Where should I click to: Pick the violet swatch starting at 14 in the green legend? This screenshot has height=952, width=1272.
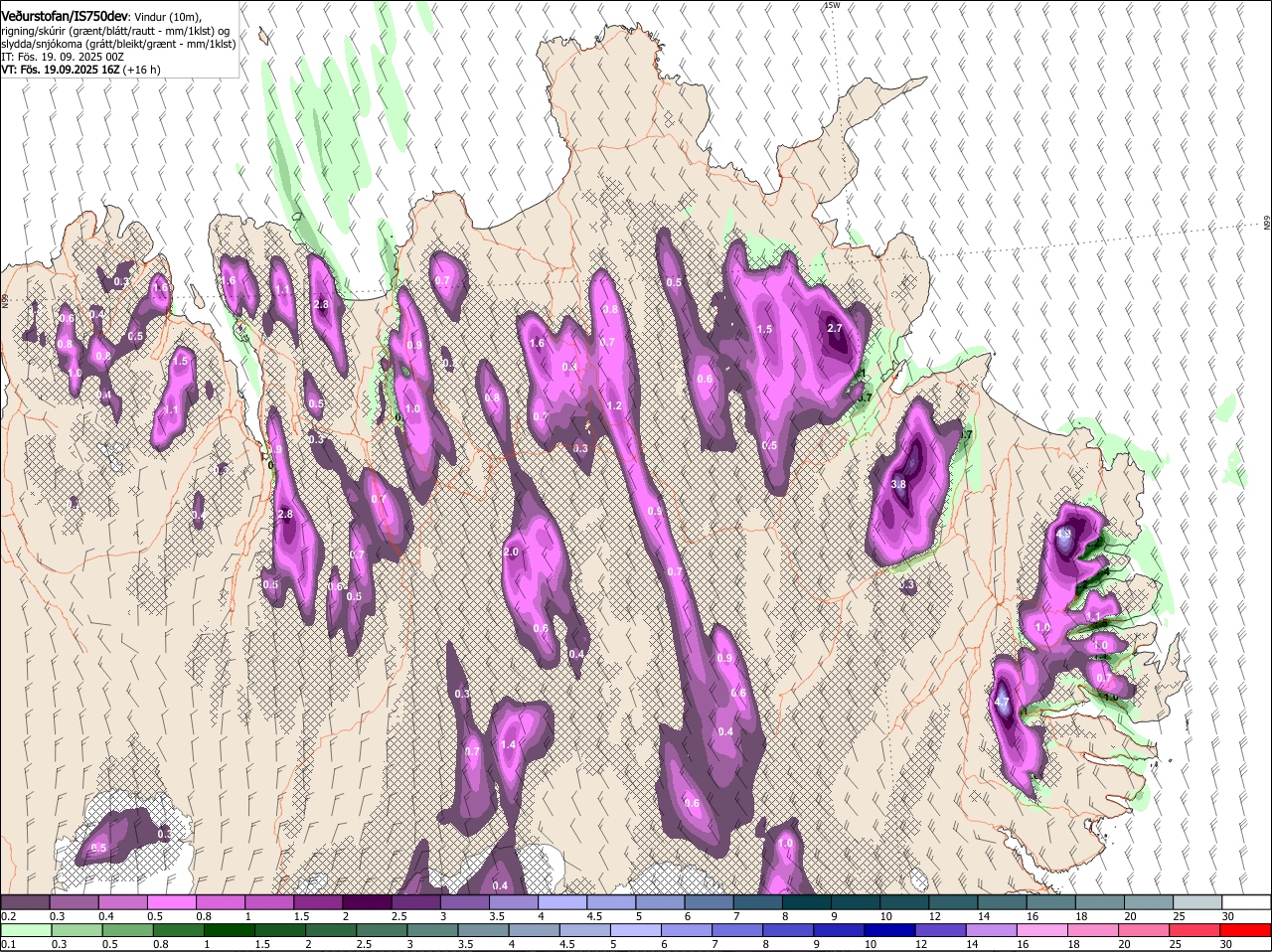(x=993, y=930)
